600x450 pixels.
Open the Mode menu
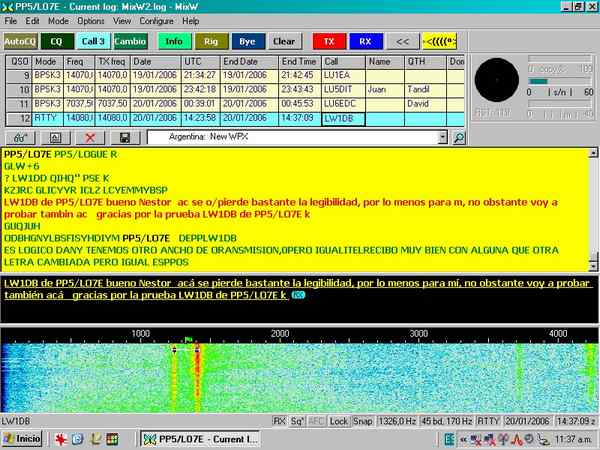(x=59, y=20)
